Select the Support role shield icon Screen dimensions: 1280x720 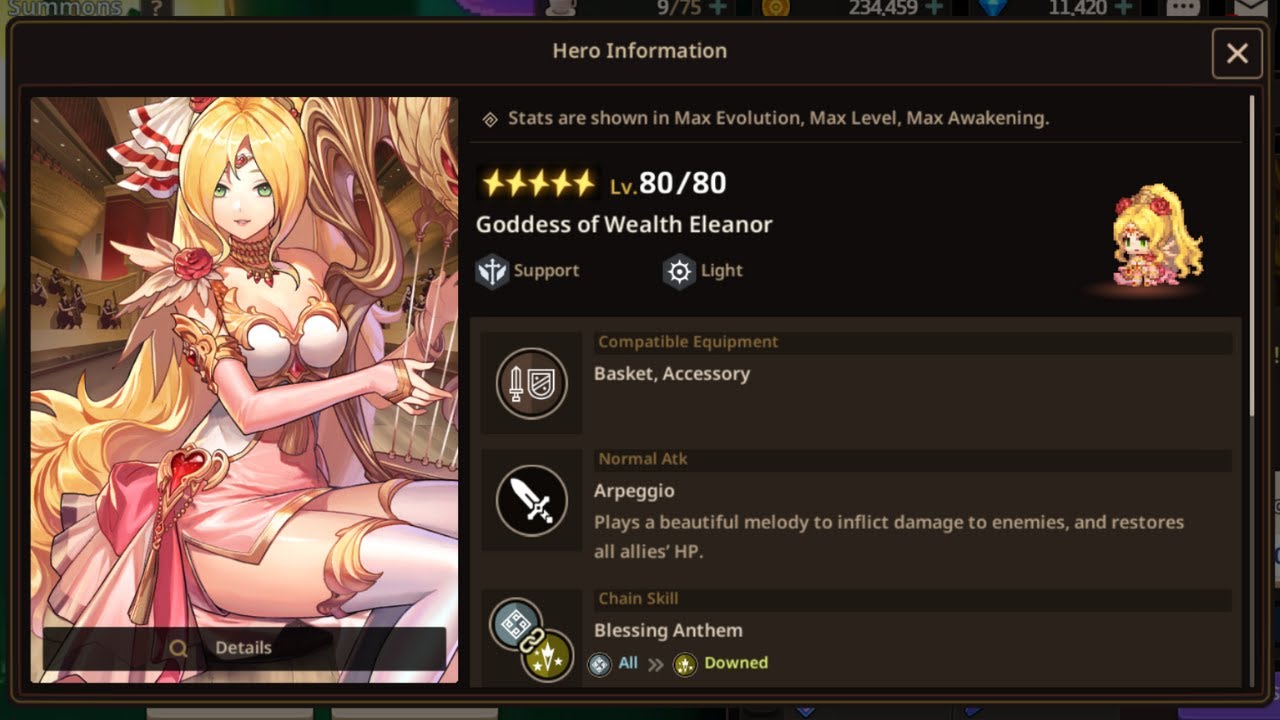(492, 271)
